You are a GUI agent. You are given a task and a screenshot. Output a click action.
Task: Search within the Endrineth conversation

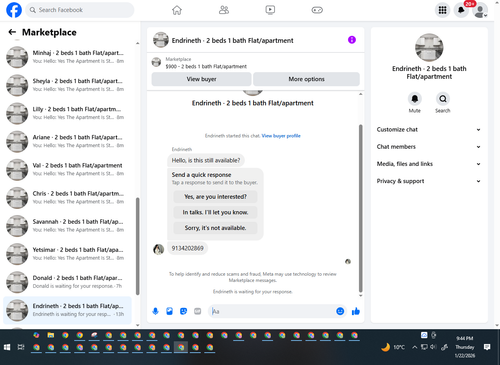pyautogui.click(x=443, y=99)
